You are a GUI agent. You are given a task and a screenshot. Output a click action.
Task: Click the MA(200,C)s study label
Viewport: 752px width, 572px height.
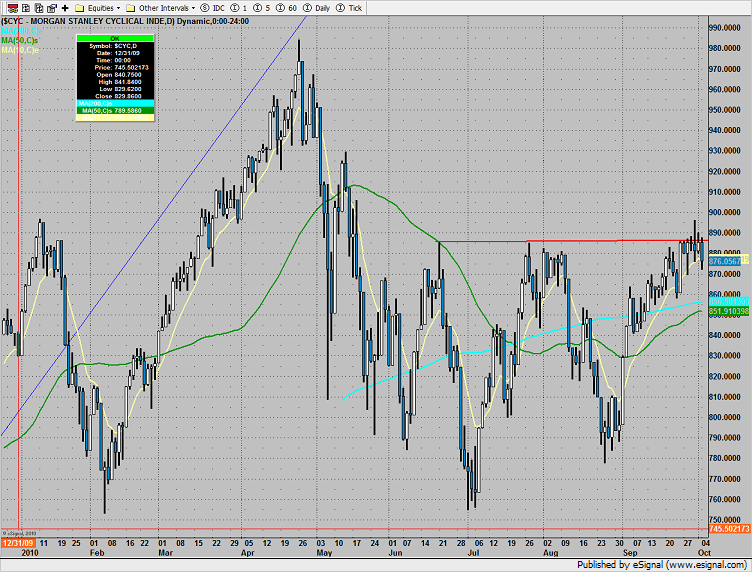click(x=22, y=31)
